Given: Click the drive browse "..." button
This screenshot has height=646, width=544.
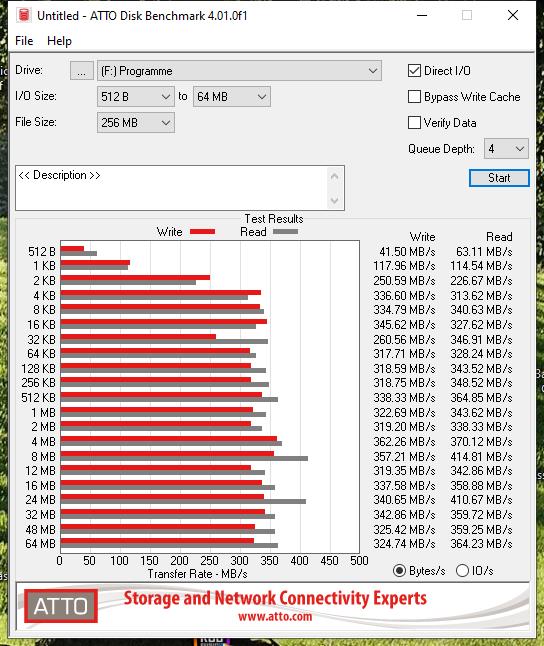Looking at the screenshot, I should click(82, 71).
